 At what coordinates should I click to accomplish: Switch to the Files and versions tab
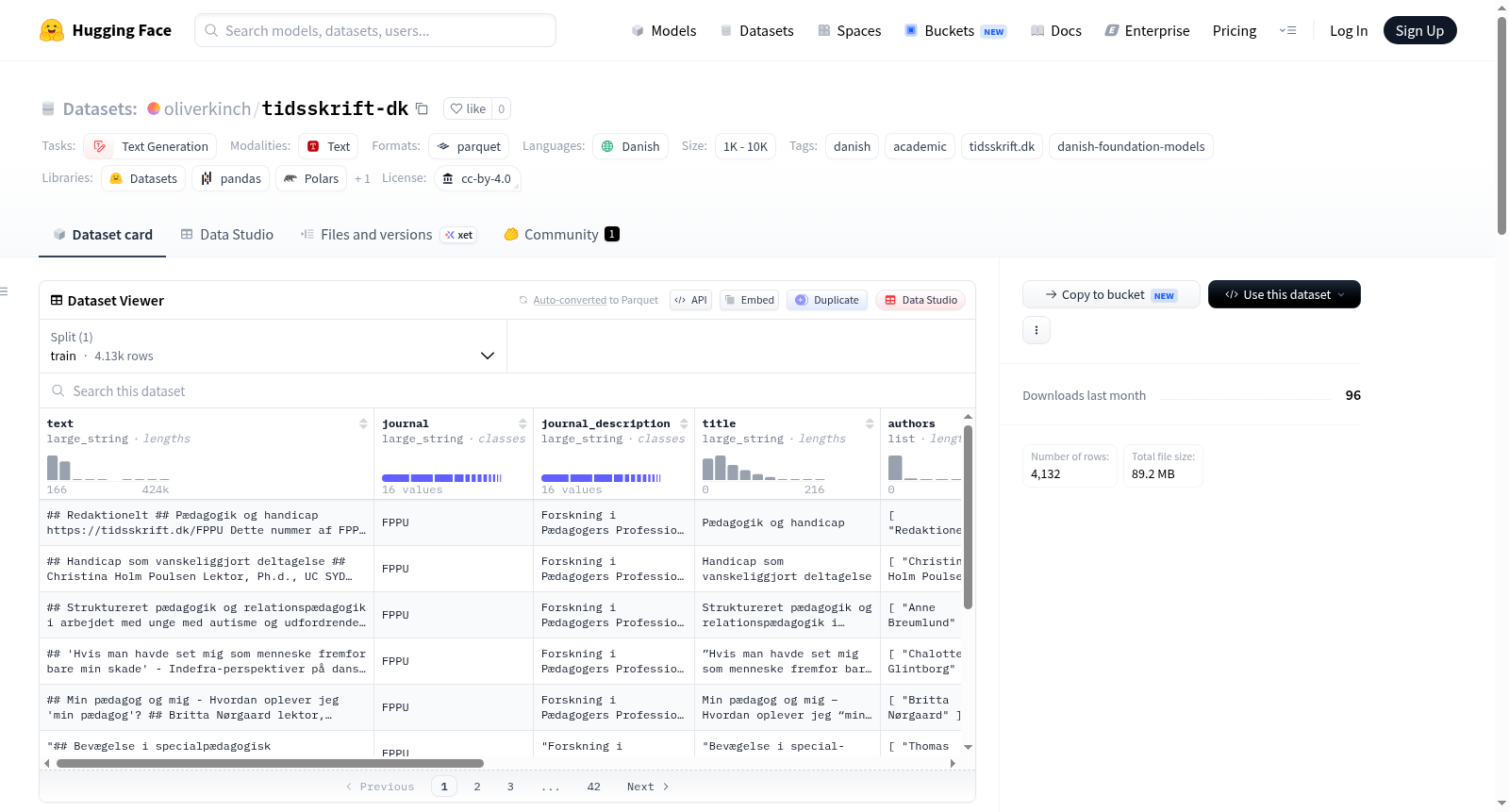pyautogui.click(x=389, y=235)
